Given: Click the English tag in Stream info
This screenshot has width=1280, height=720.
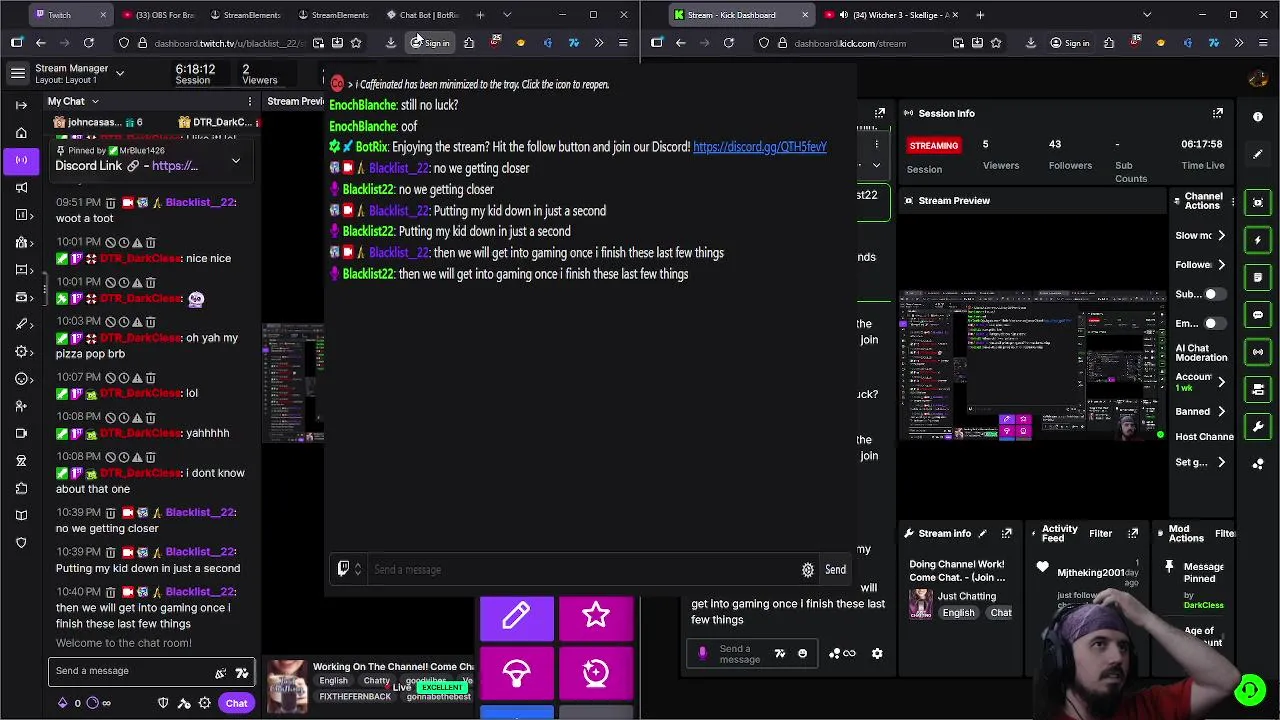Looking at the screenshot, I should pos(958,613).
